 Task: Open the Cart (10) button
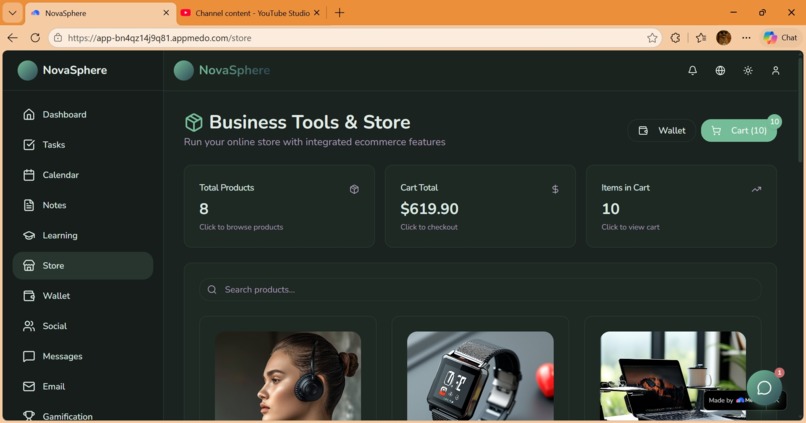[x=739, y=131]
